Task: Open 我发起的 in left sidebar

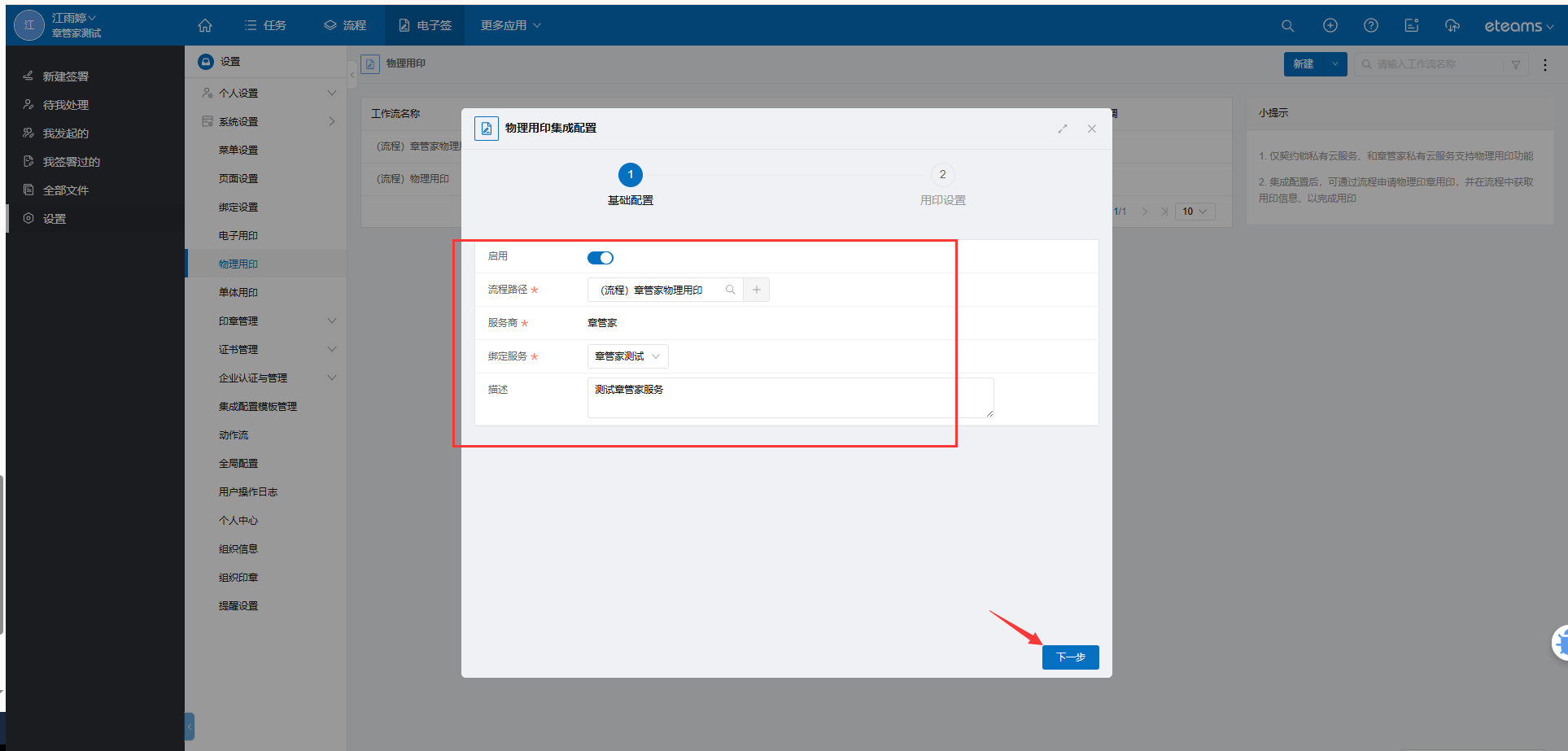Action: point(66,133)
